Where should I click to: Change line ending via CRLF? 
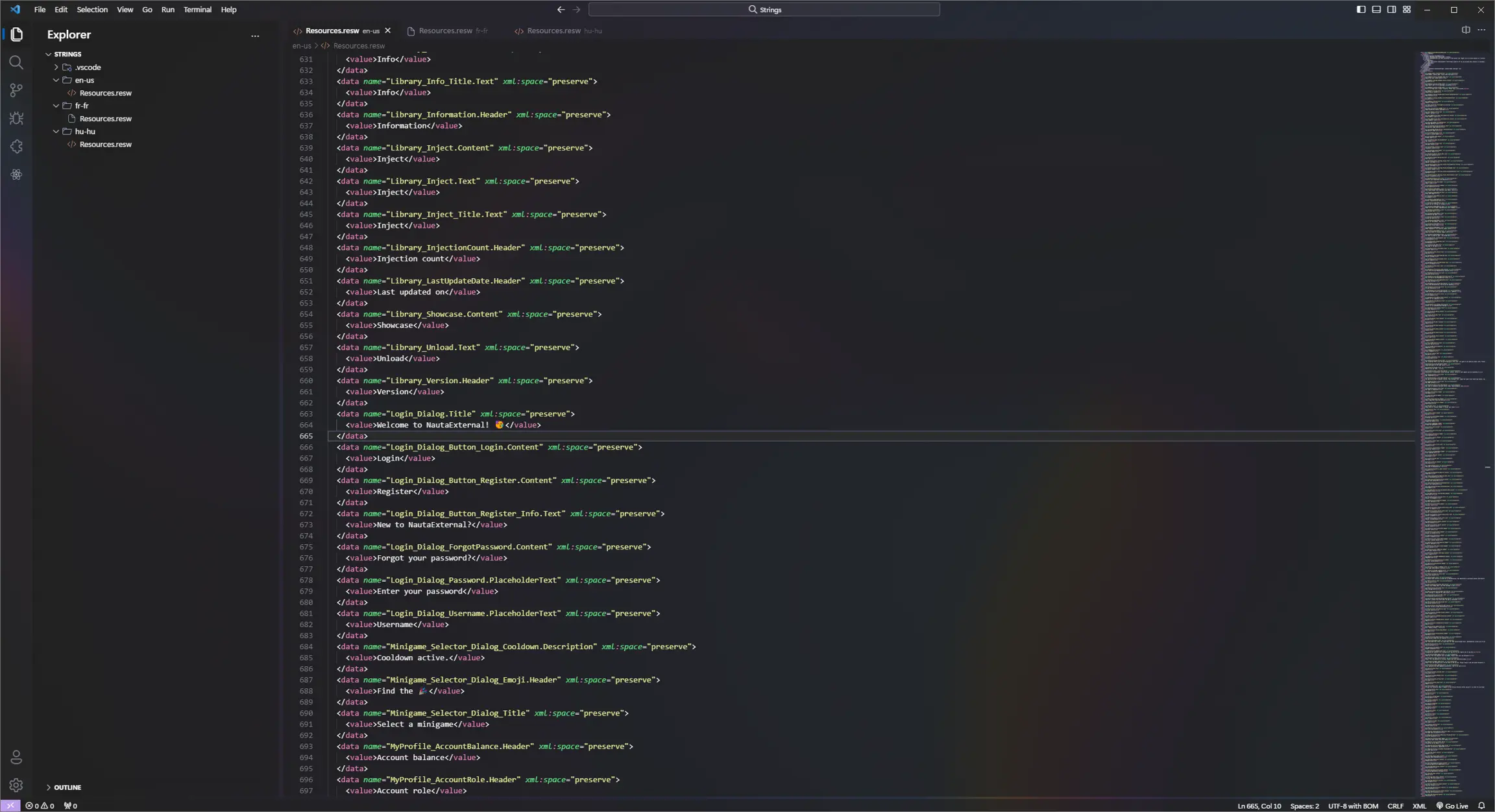tap(1395, 806)
